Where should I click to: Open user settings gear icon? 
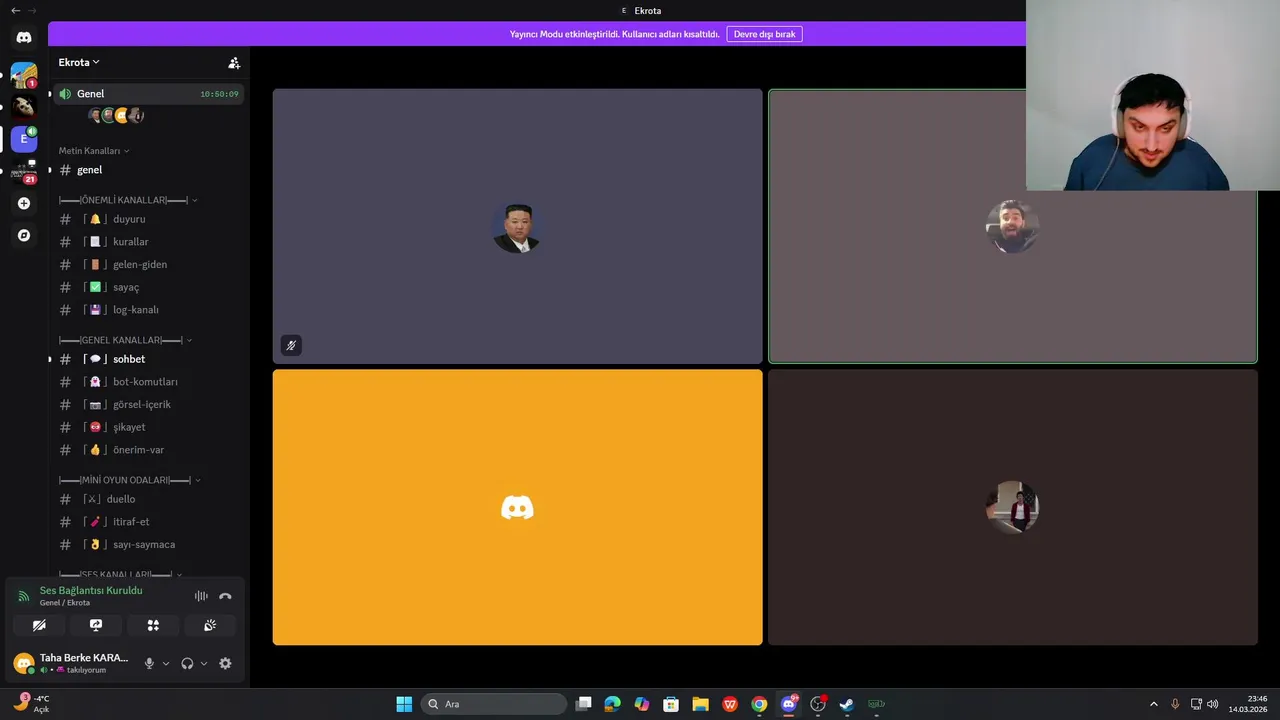coord(225,663)
